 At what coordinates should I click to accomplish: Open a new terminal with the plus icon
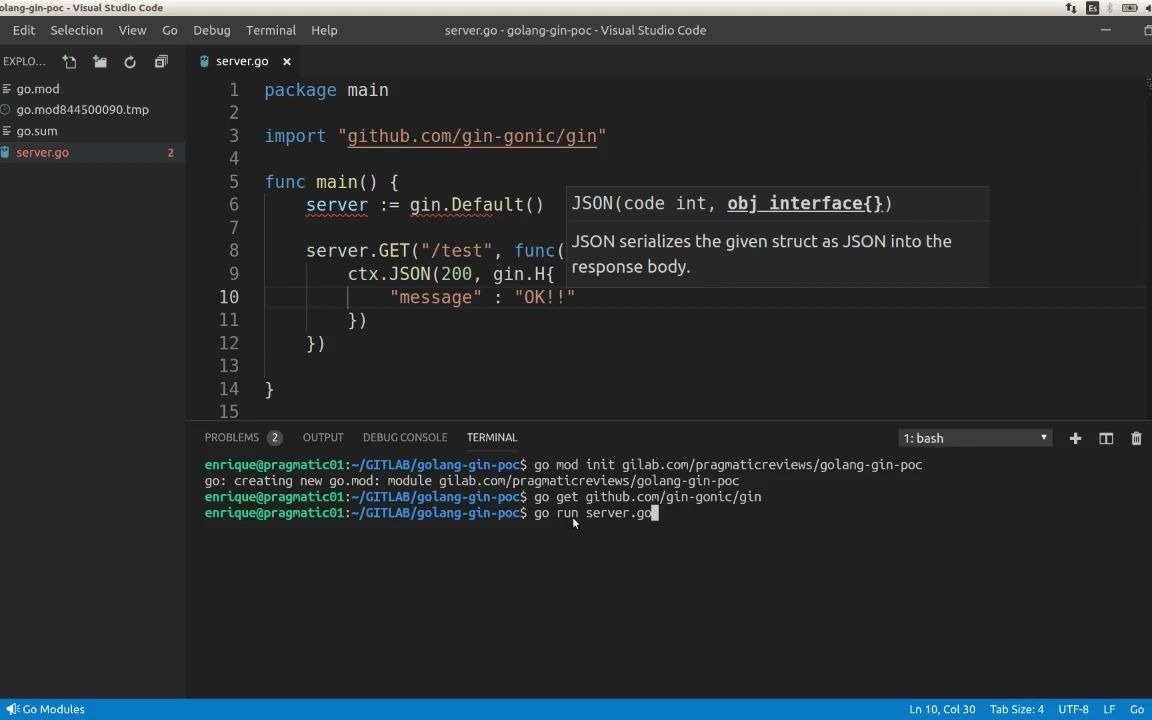[x=1075, y=438]
